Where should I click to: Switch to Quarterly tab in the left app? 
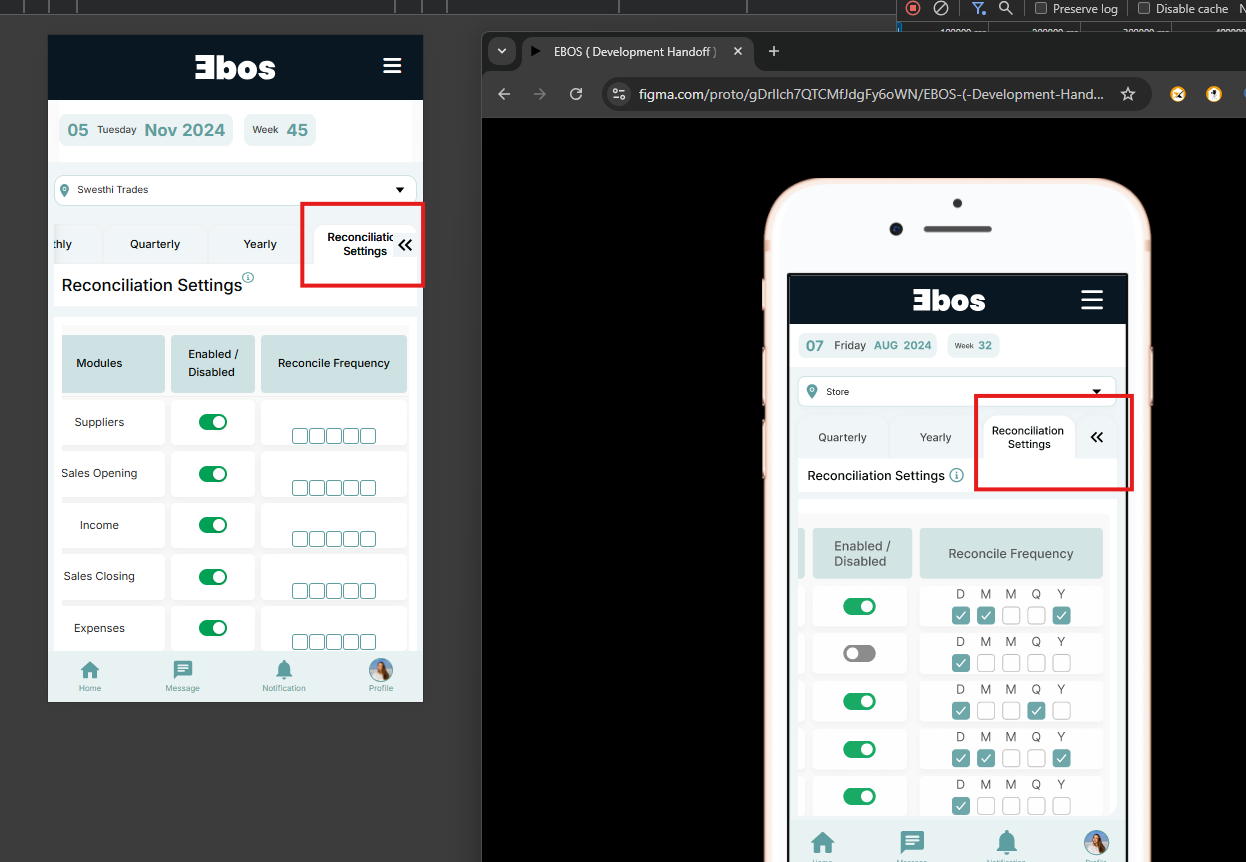155,244
